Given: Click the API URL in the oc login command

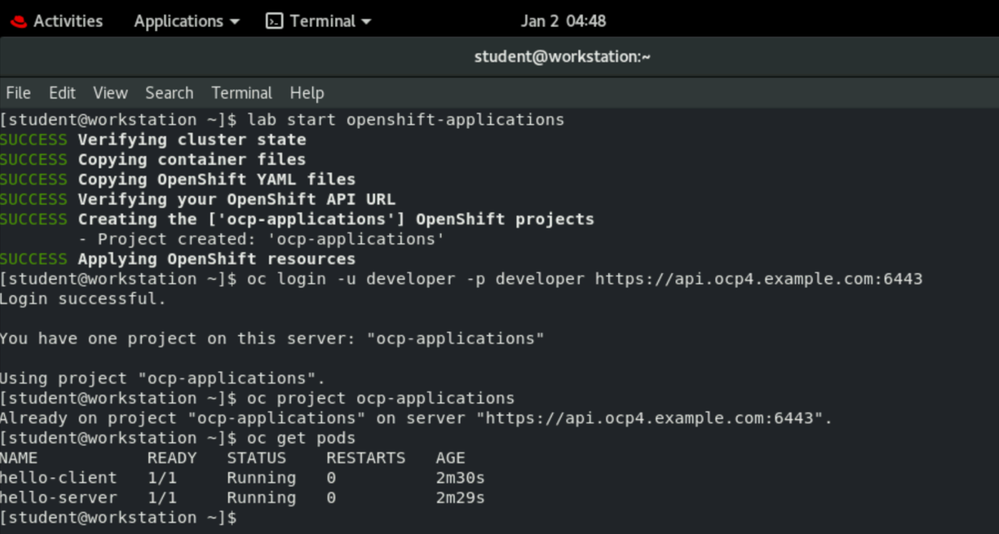Looking at the screenshot, I should tap(758, 279).
